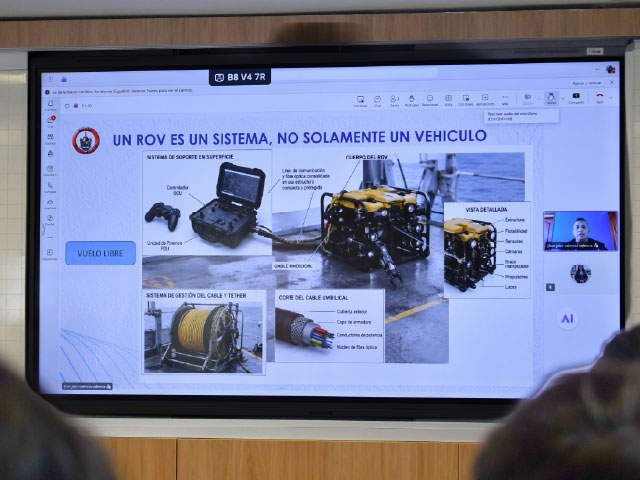Open Chat in the left Teams sidebar
The image size is (640, 480).
pyautogui.click(x=51, y=121)
